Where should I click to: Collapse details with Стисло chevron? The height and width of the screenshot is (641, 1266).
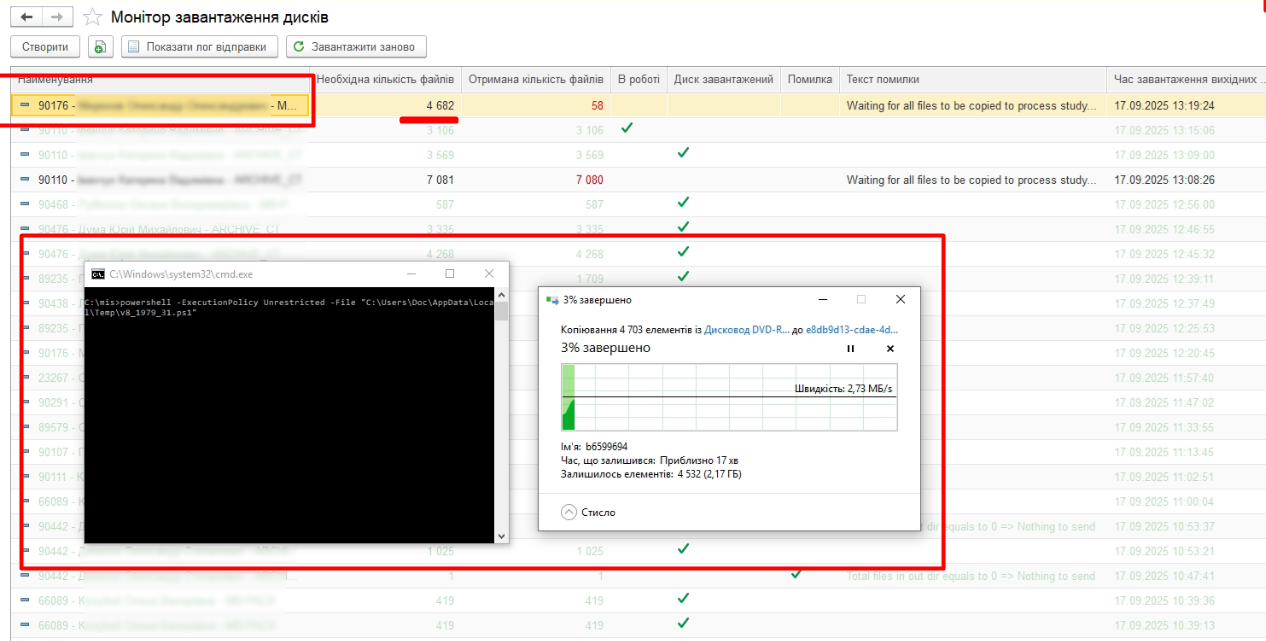570,512
